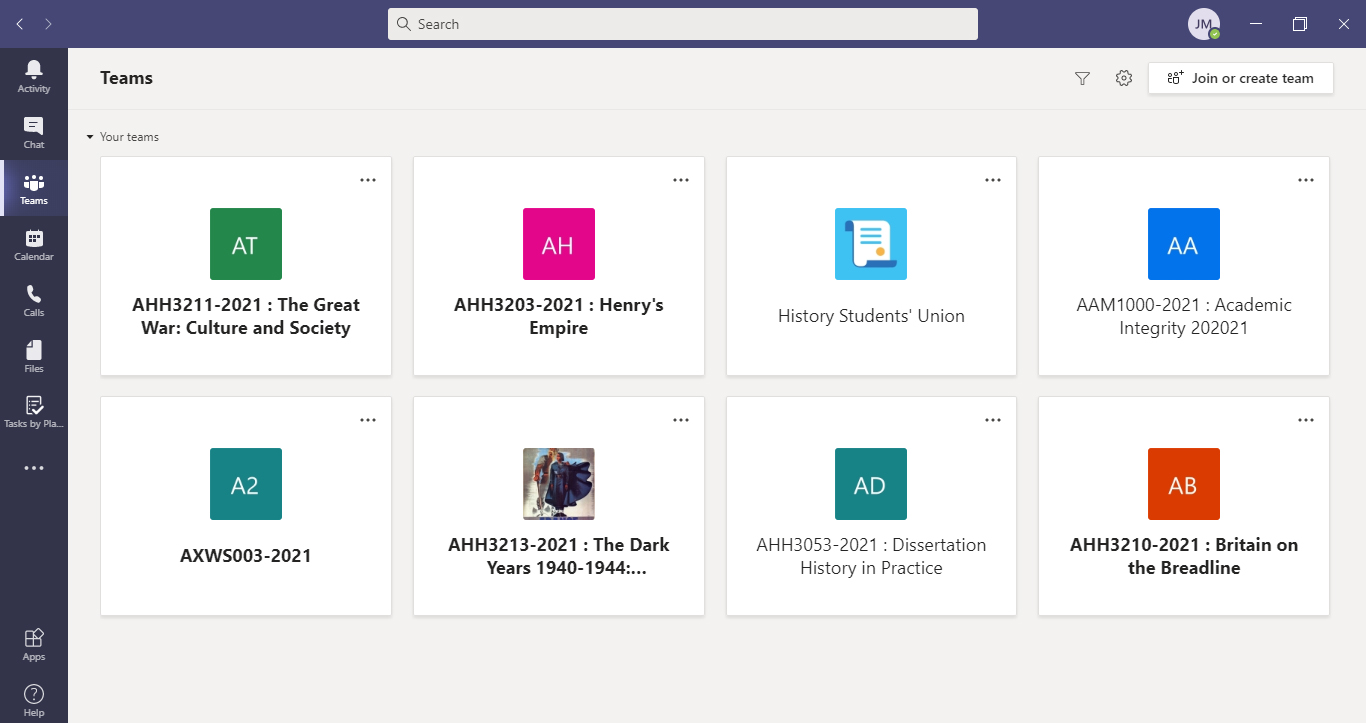This screenshot has width=1366, height=723.
Task: Click the pink AH team avatar
Action: (x=559, y=244)
